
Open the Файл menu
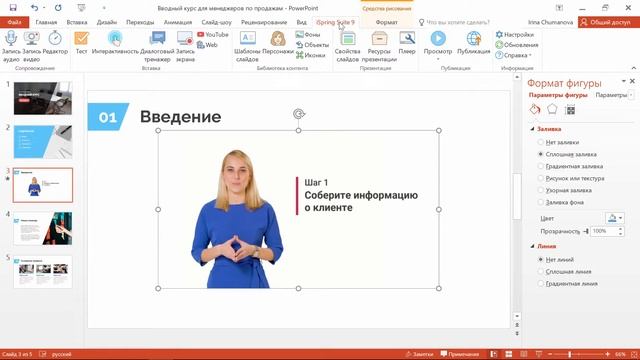(14, 22)
